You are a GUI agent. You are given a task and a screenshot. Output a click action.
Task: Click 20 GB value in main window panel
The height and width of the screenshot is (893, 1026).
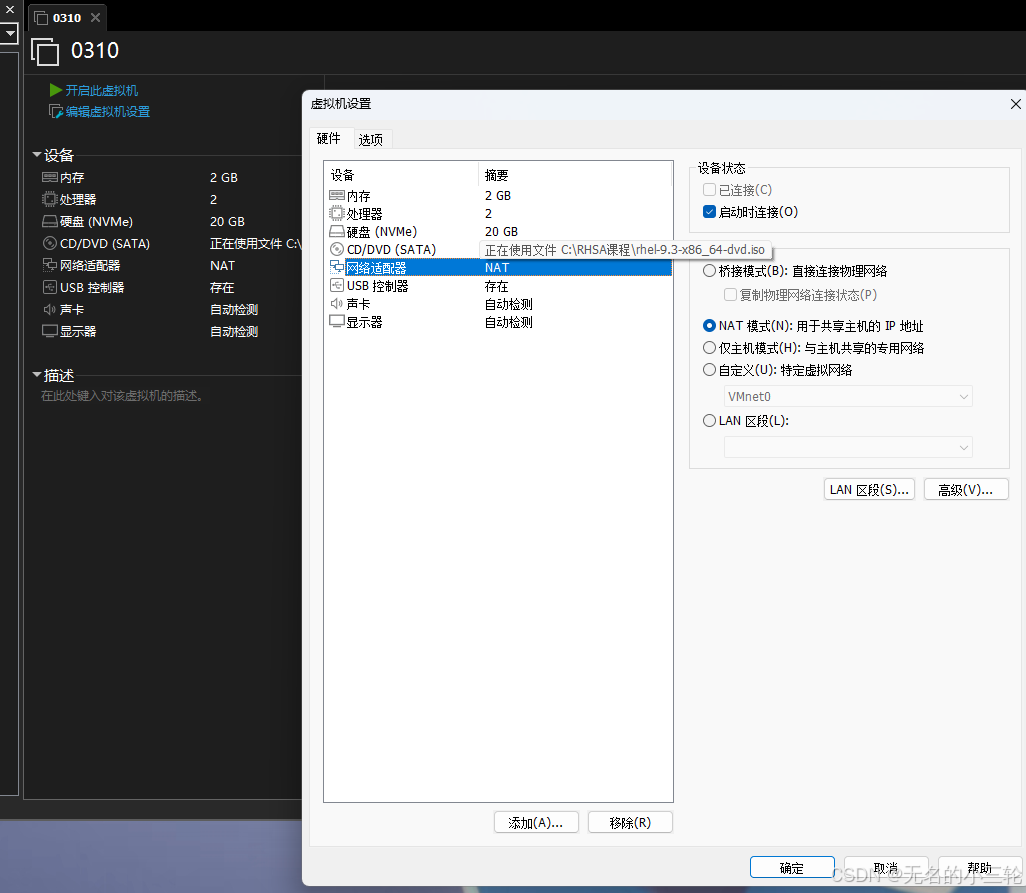[x=227, y=222]
